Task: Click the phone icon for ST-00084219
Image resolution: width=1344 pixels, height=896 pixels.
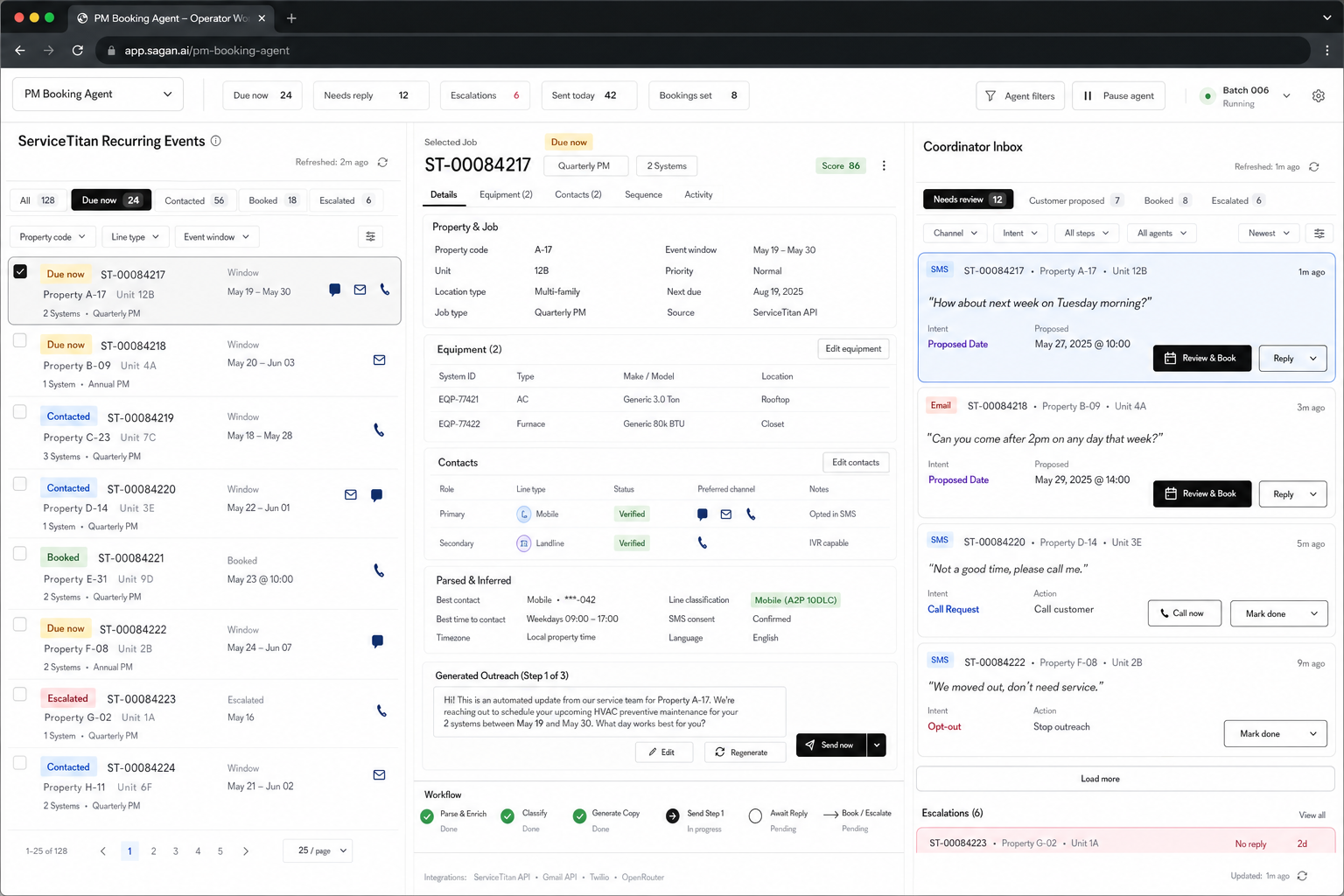Action: [379, 430]
